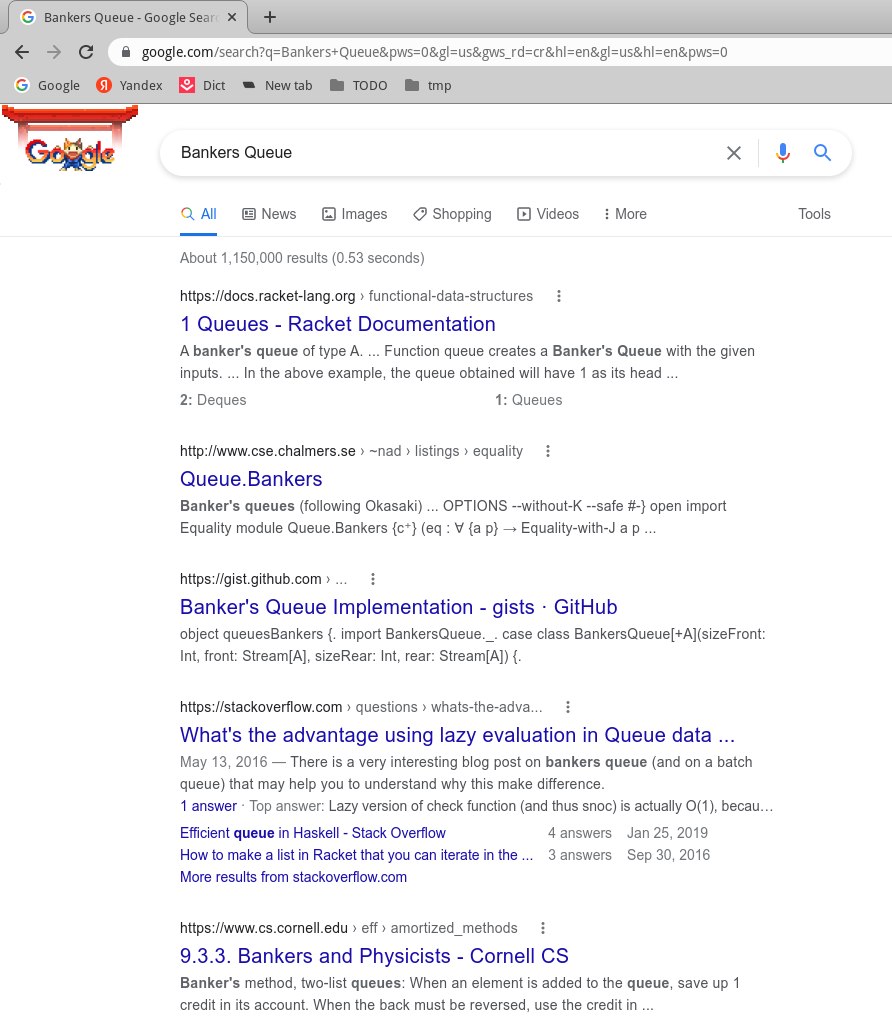Open the Yandex bookmark
Image resolution: width=892 pixels, height=1029 pixels.
[x=129, y=85]
